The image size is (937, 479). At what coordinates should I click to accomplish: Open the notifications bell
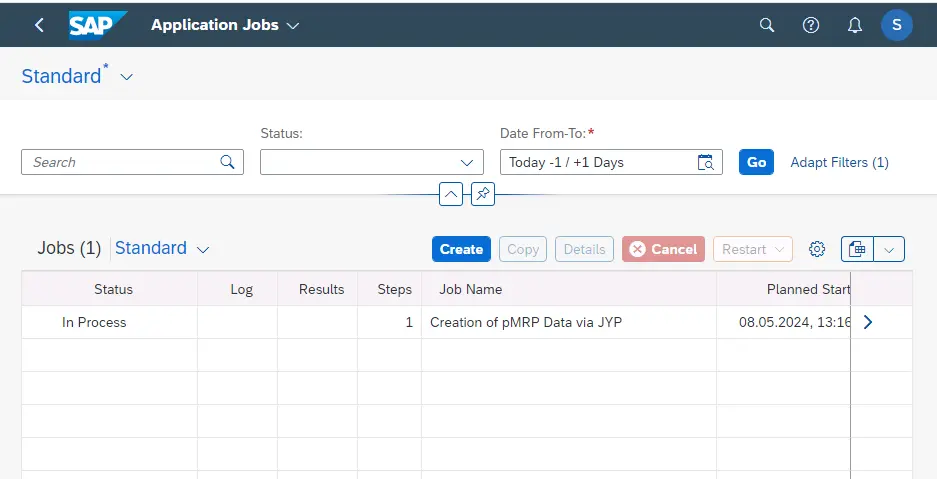coord(854,25)
